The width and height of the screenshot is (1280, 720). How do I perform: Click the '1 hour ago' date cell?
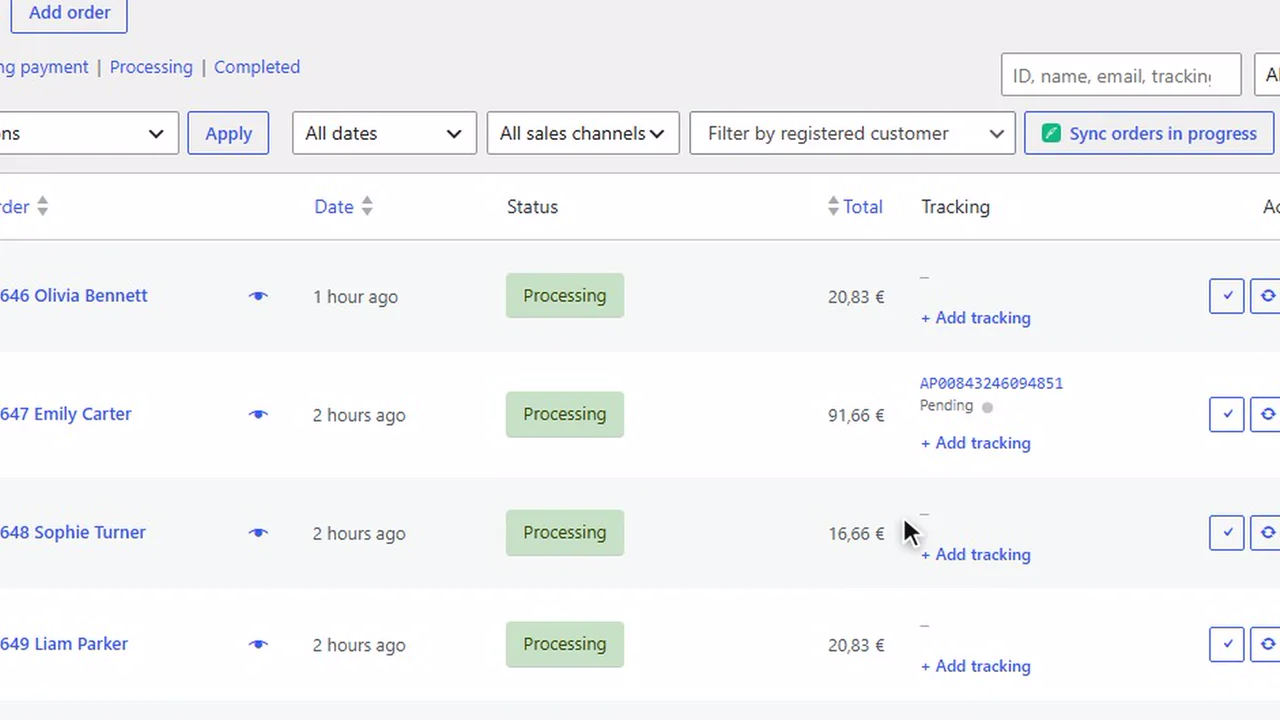click(355, 297)
